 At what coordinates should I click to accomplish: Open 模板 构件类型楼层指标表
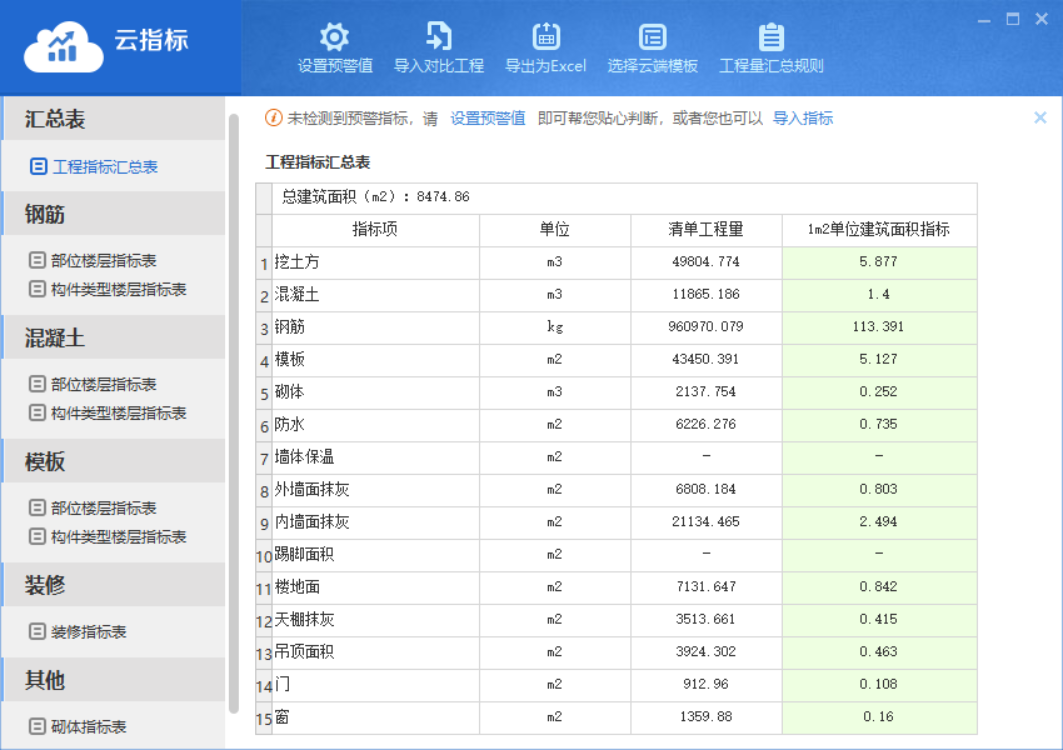click(108, 537)
